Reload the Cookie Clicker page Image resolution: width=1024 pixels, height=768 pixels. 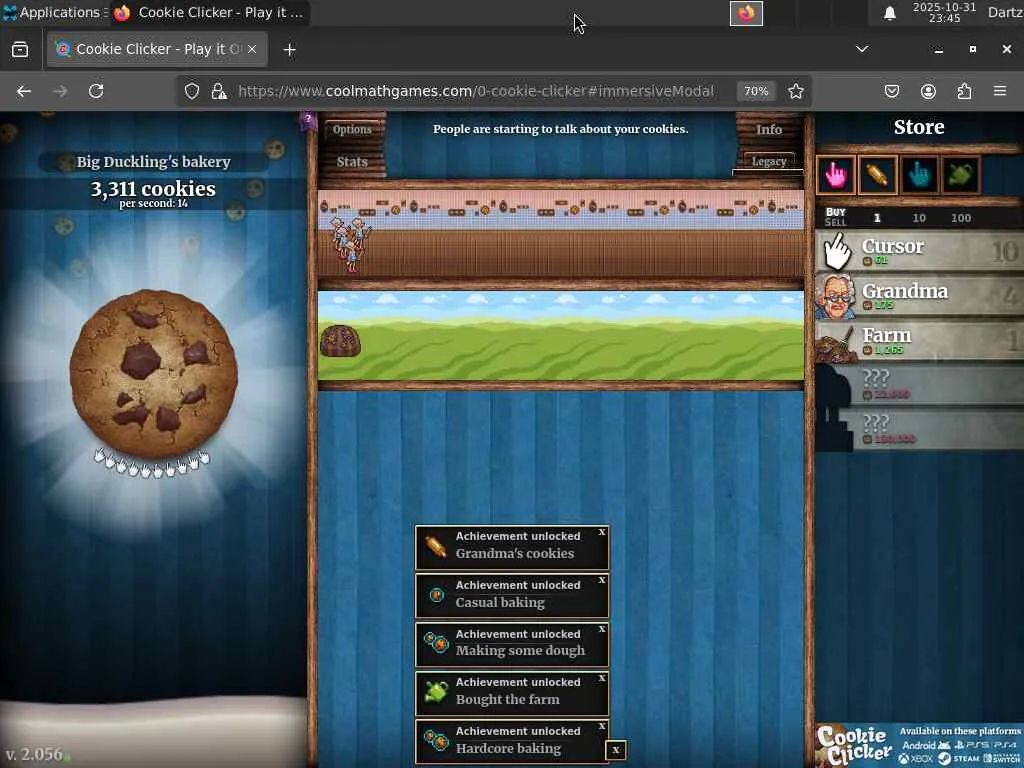point(96,91)
